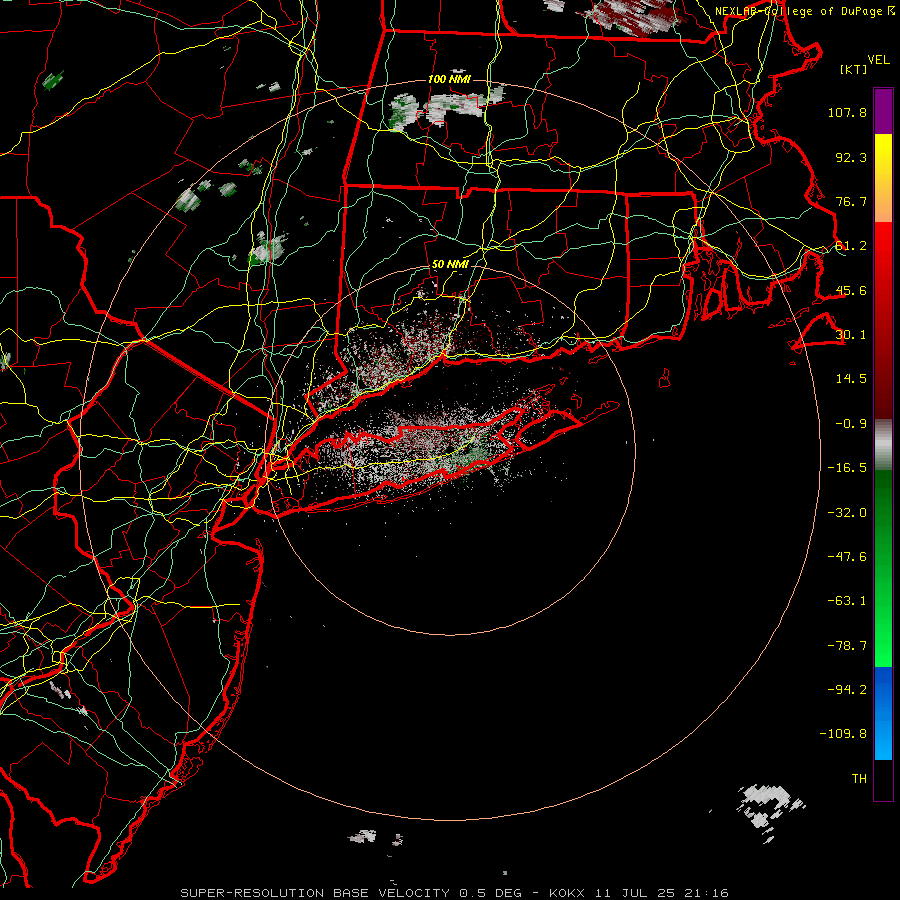Select the -32.0 legend value
The width and height of the screenshot is (900, 900).
[847, 513]
